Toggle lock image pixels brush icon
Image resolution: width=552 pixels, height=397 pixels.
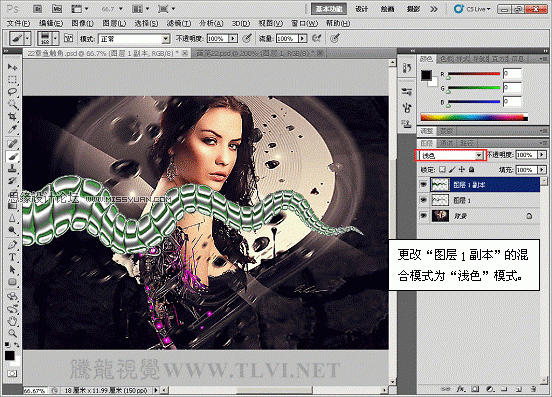point(452,170)
